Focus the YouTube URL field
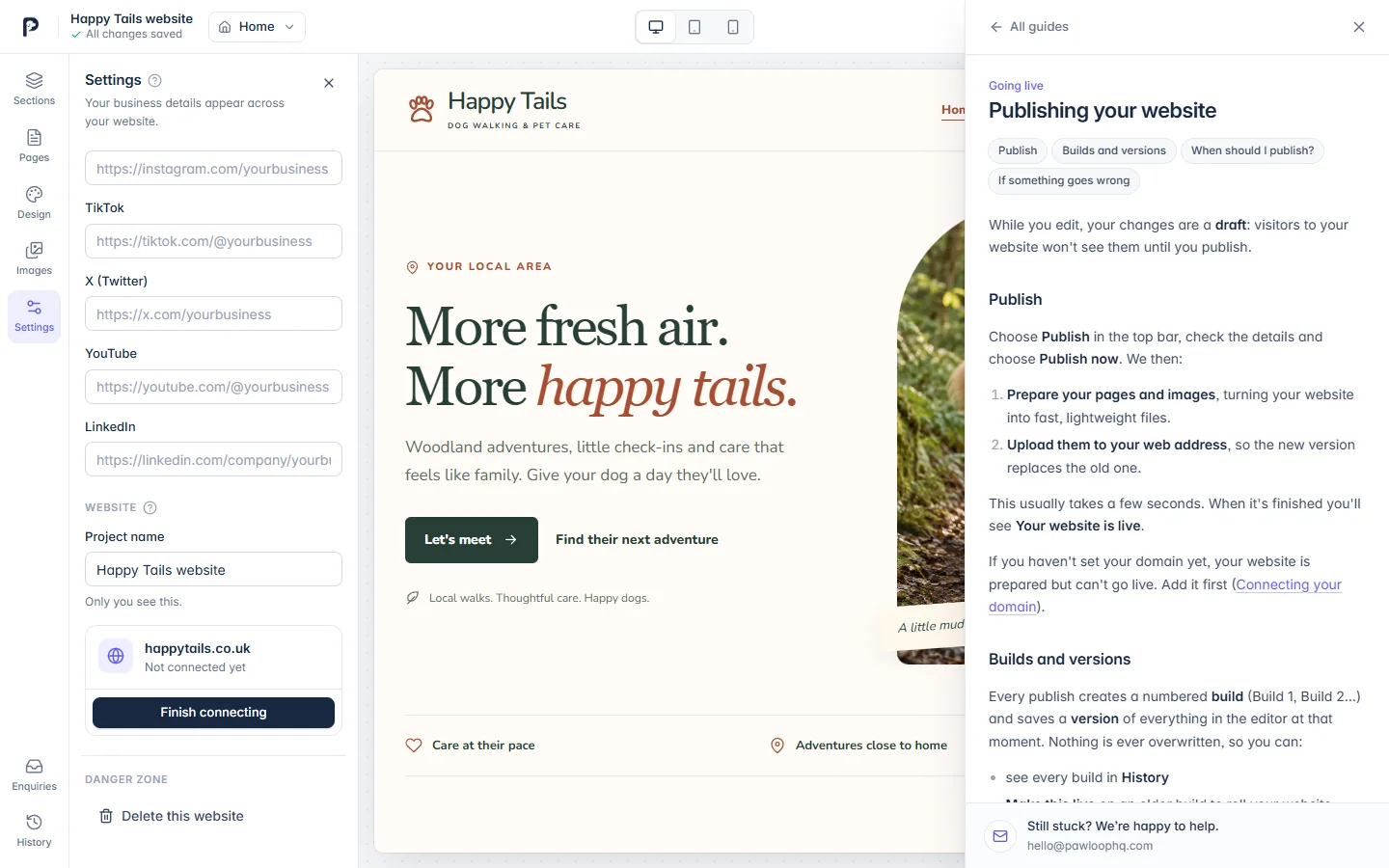The image size is (1389, 868). [213, 387]
